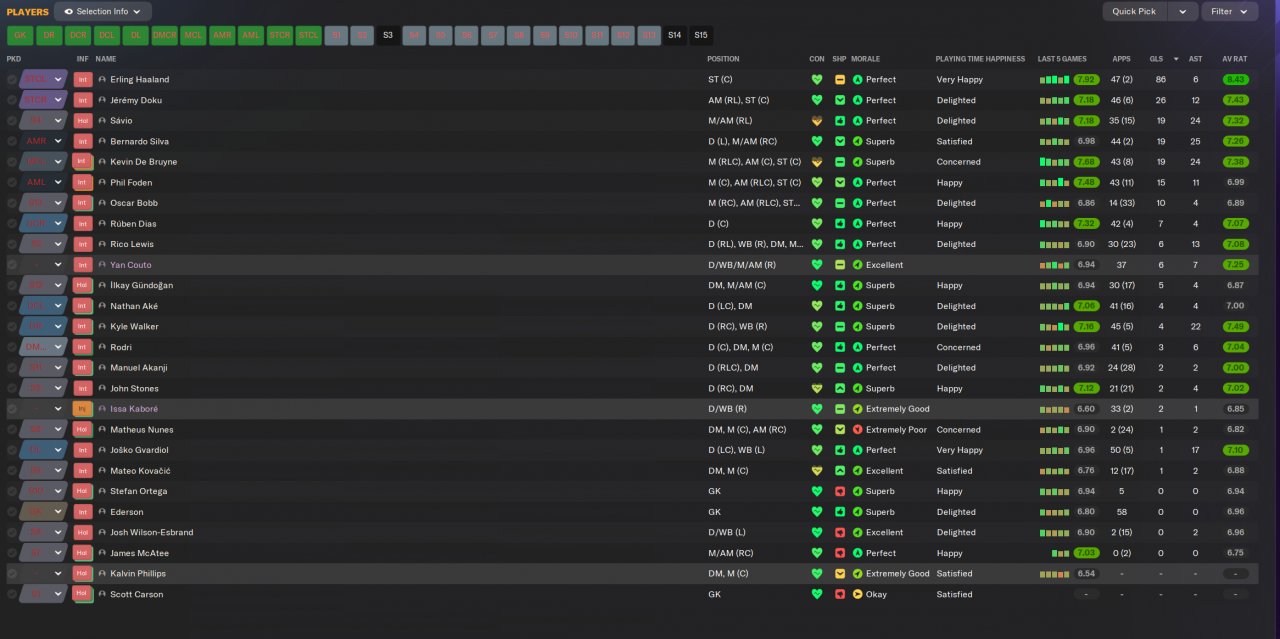Open position dropdown for Yan Couto

point(59,265)
